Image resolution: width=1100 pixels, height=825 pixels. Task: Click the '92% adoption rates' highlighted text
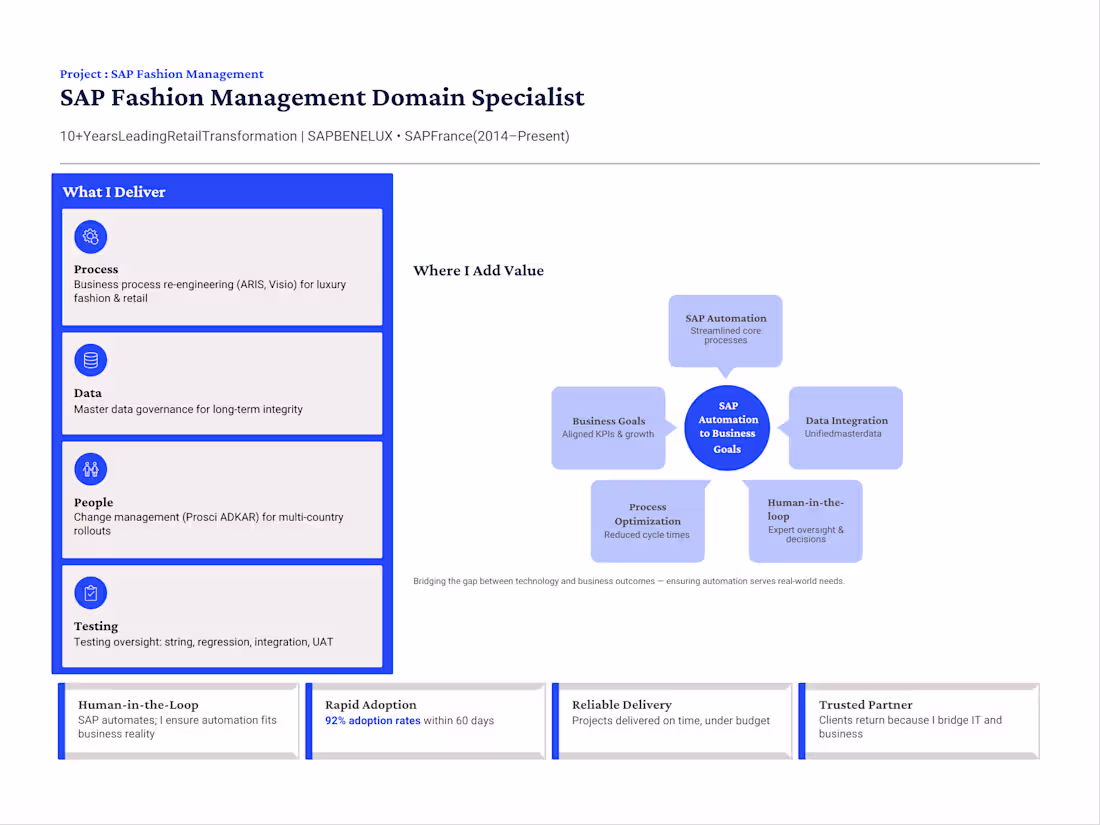(373, 720)
